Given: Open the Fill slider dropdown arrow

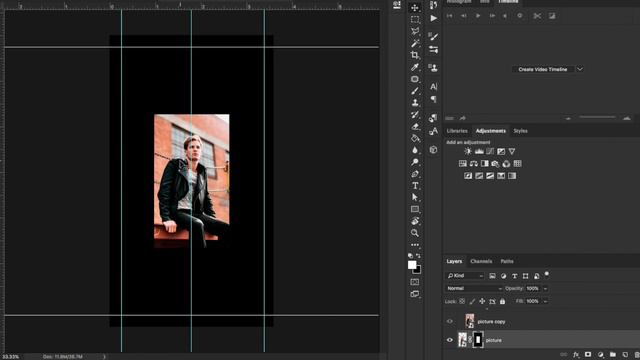Looking at the screenshot, I should 545,301.
